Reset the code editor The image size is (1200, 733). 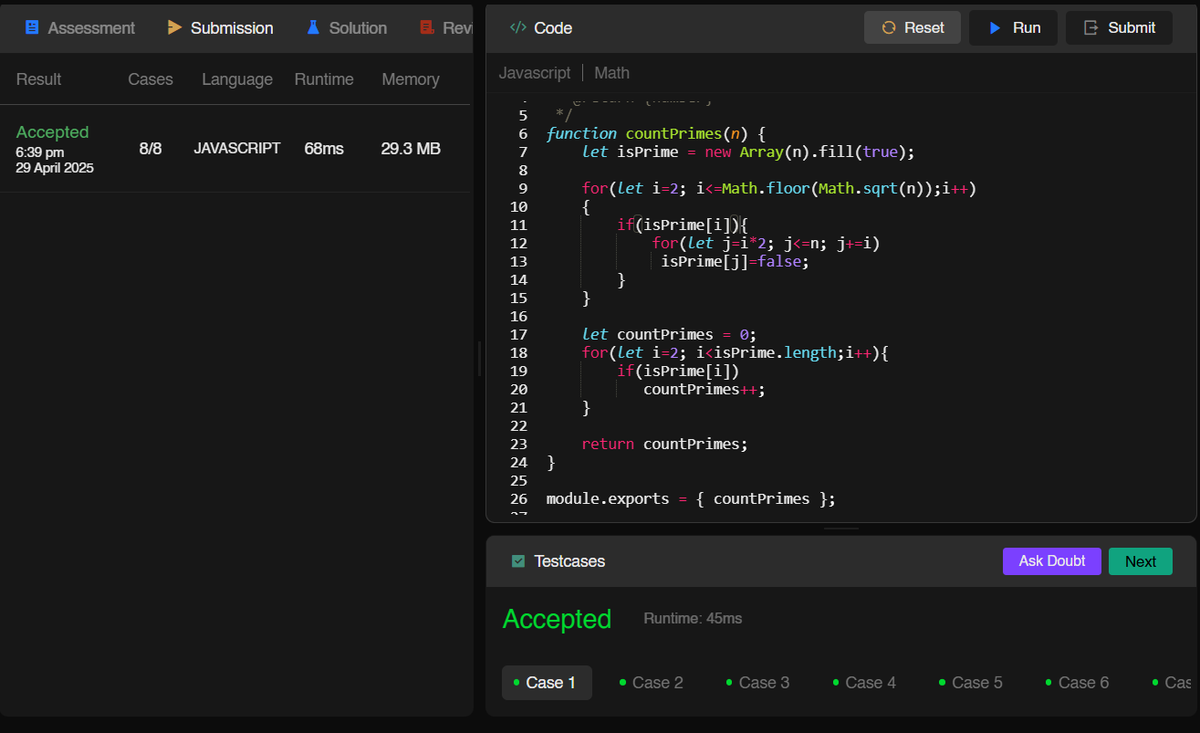point(912,28)
